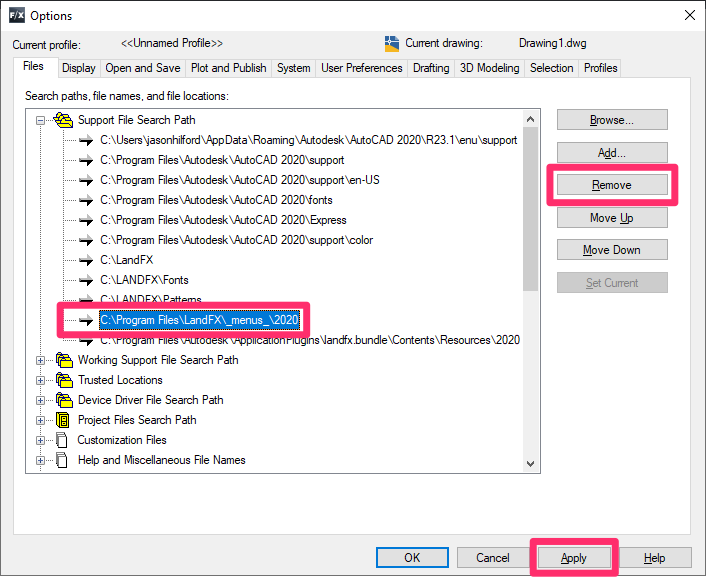Expand the Help and Miscellaneous File Names node
Screen dimensions: 706x577
41,460
